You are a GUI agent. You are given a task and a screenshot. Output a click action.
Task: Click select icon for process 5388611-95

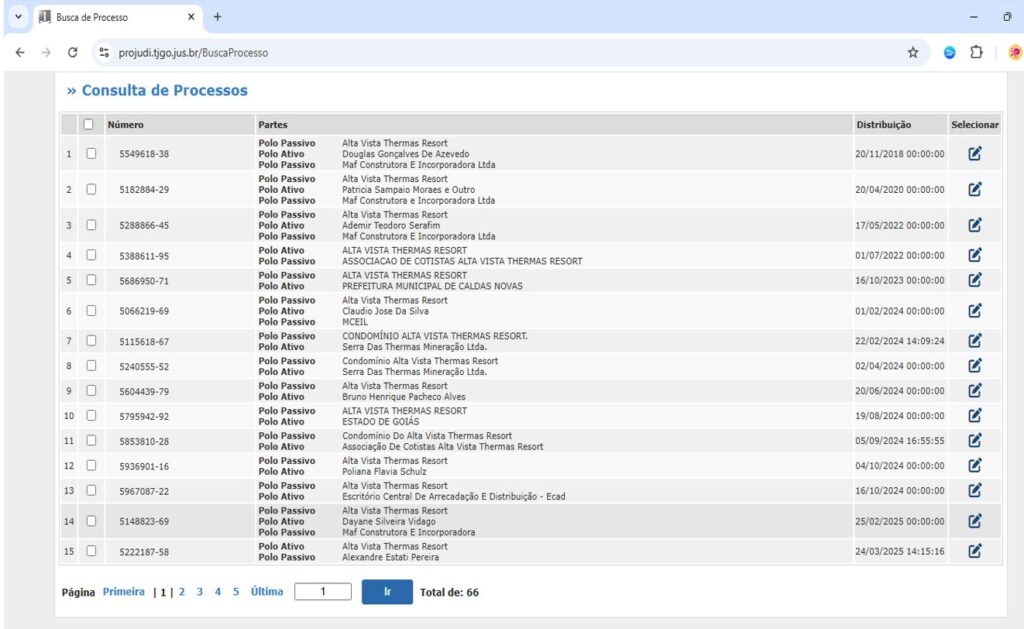point(975,255)
